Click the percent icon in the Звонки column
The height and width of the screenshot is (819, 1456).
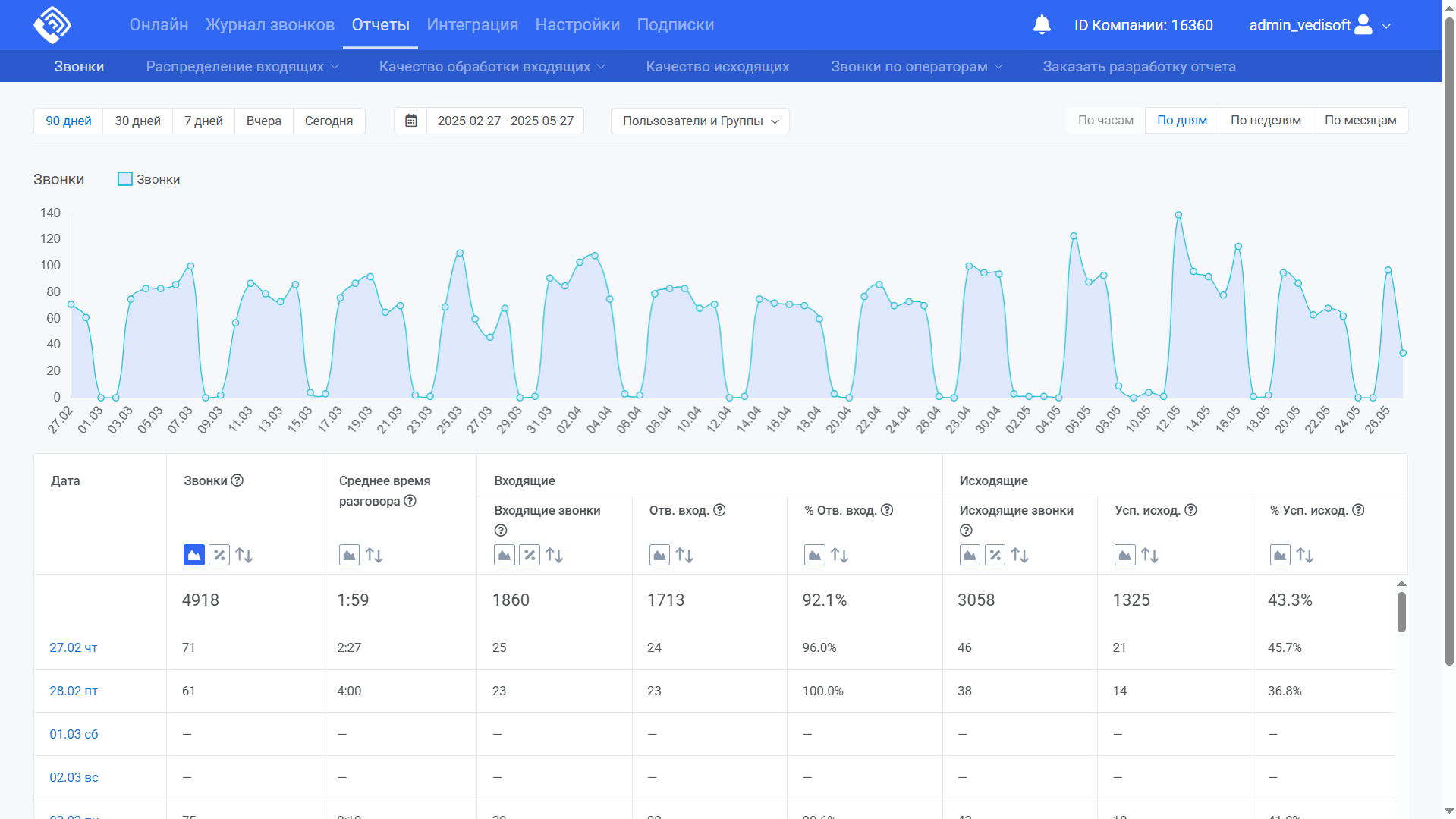point(219,555)
